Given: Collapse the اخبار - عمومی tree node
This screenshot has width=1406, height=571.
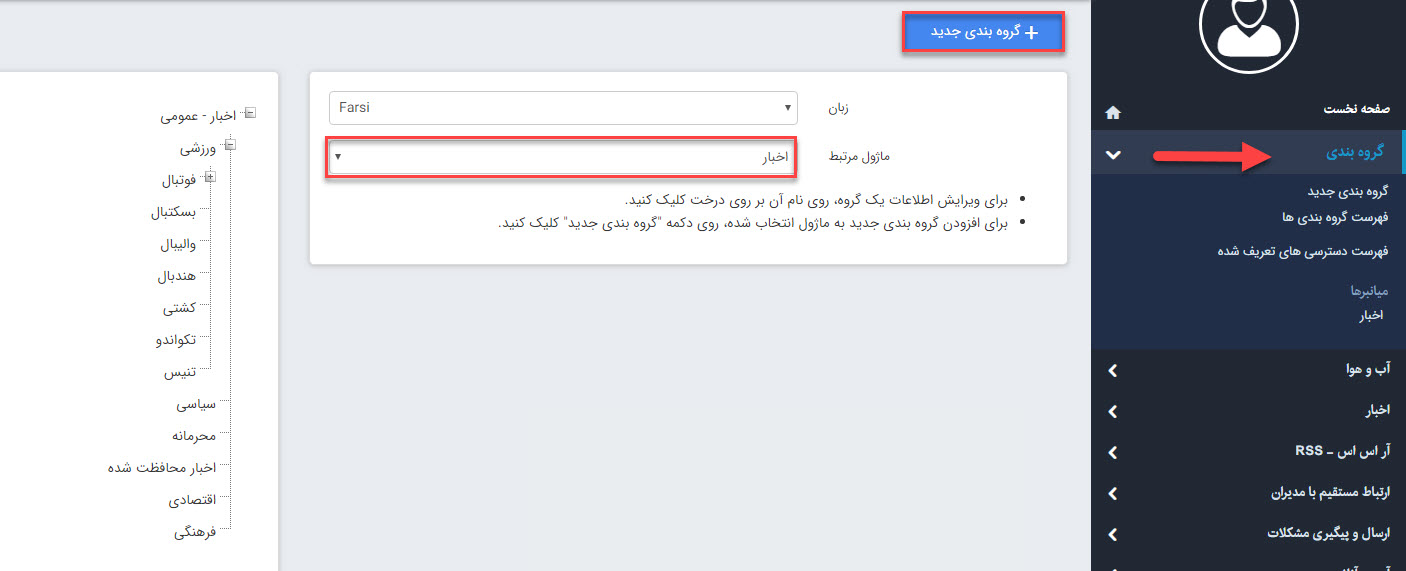Looking at the screenshot, I should [249, 114].
